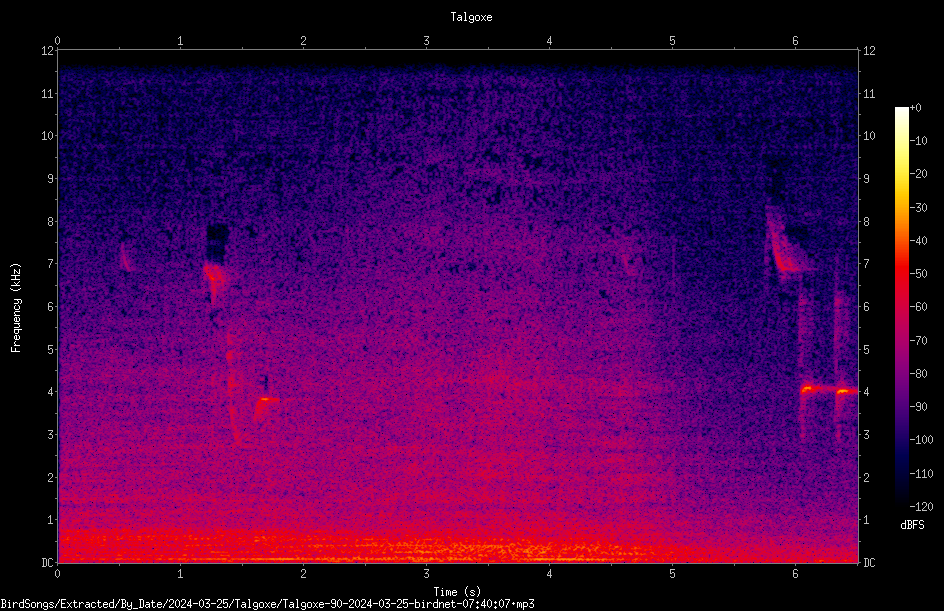The image size is (944, 611).
Task: Click the 10 kHz tick on the left frequency axis
Action: click(x=48, y=136)
